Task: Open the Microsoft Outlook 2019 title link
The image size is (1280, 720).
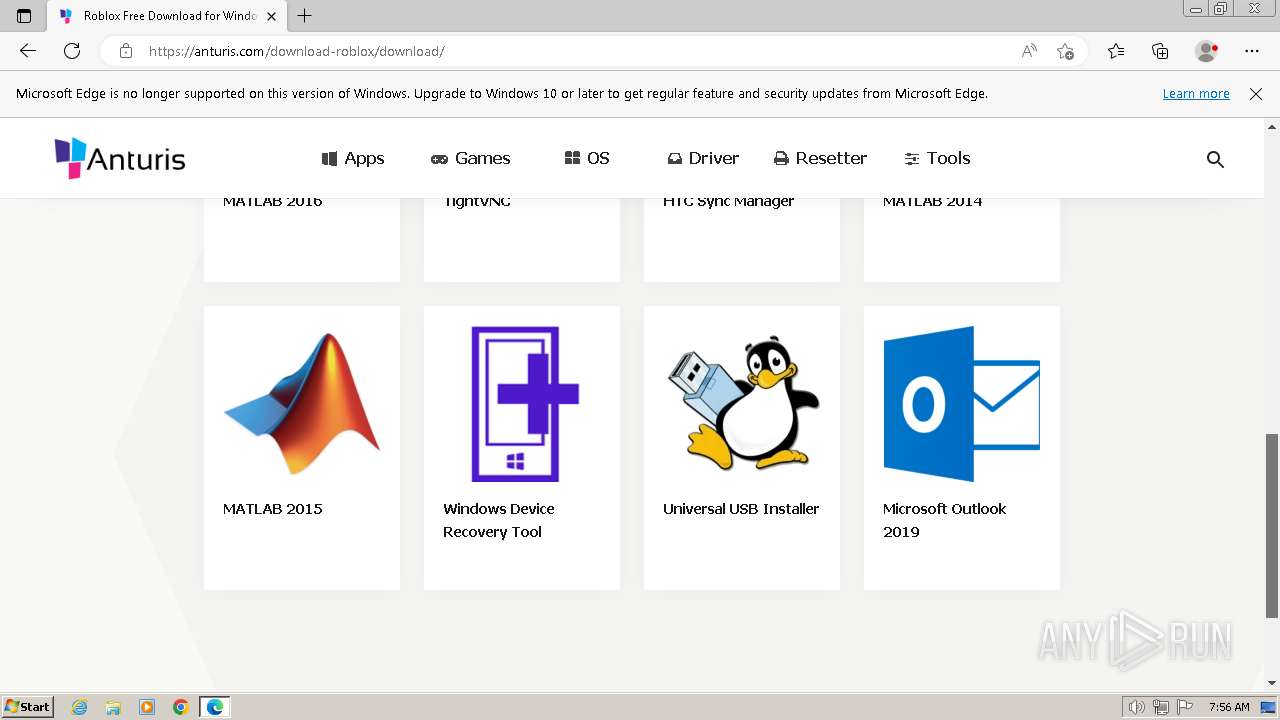Action: (x=944, y=520)
